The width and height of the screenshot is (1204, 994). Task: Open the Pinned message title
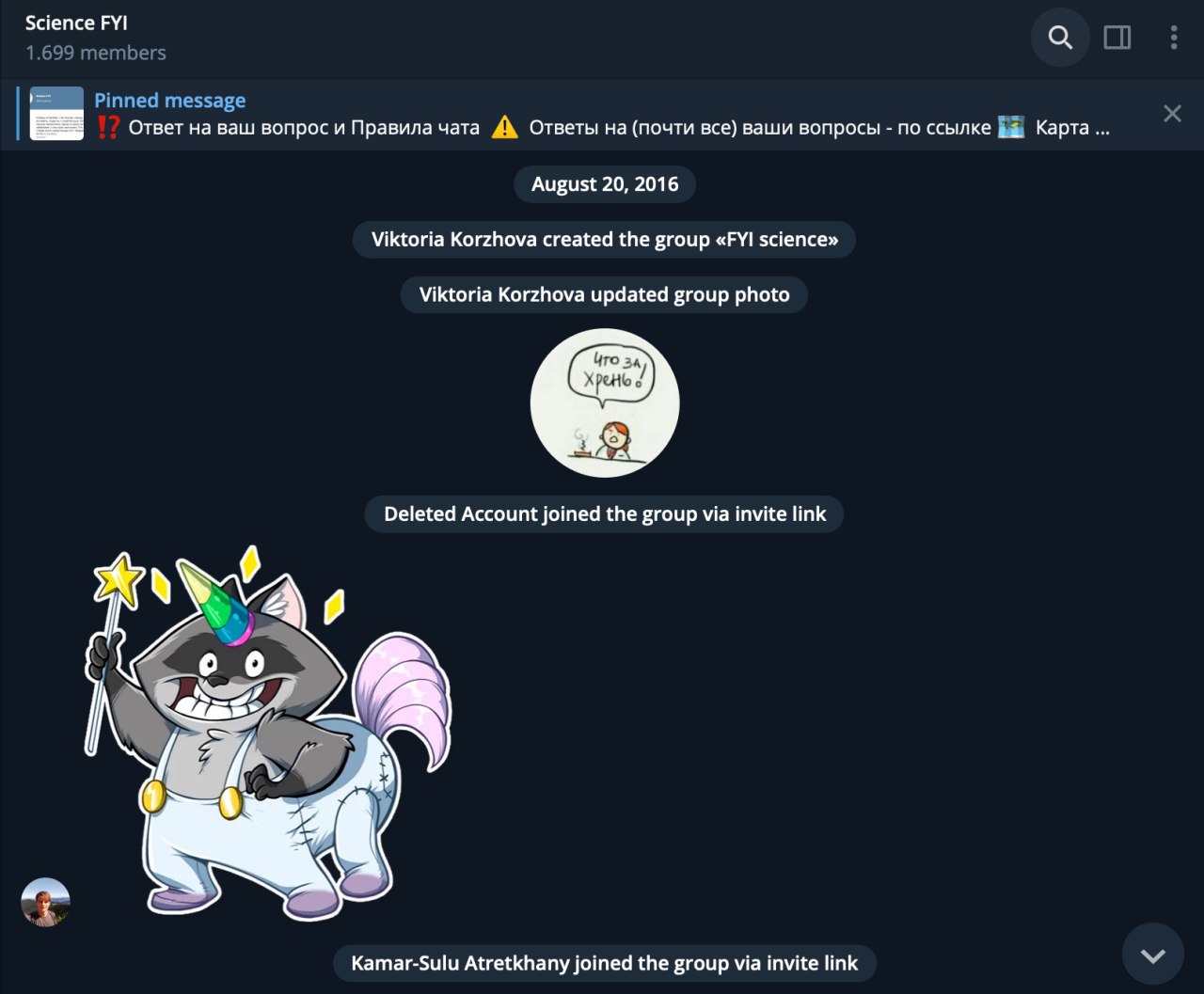click(169, 101)
